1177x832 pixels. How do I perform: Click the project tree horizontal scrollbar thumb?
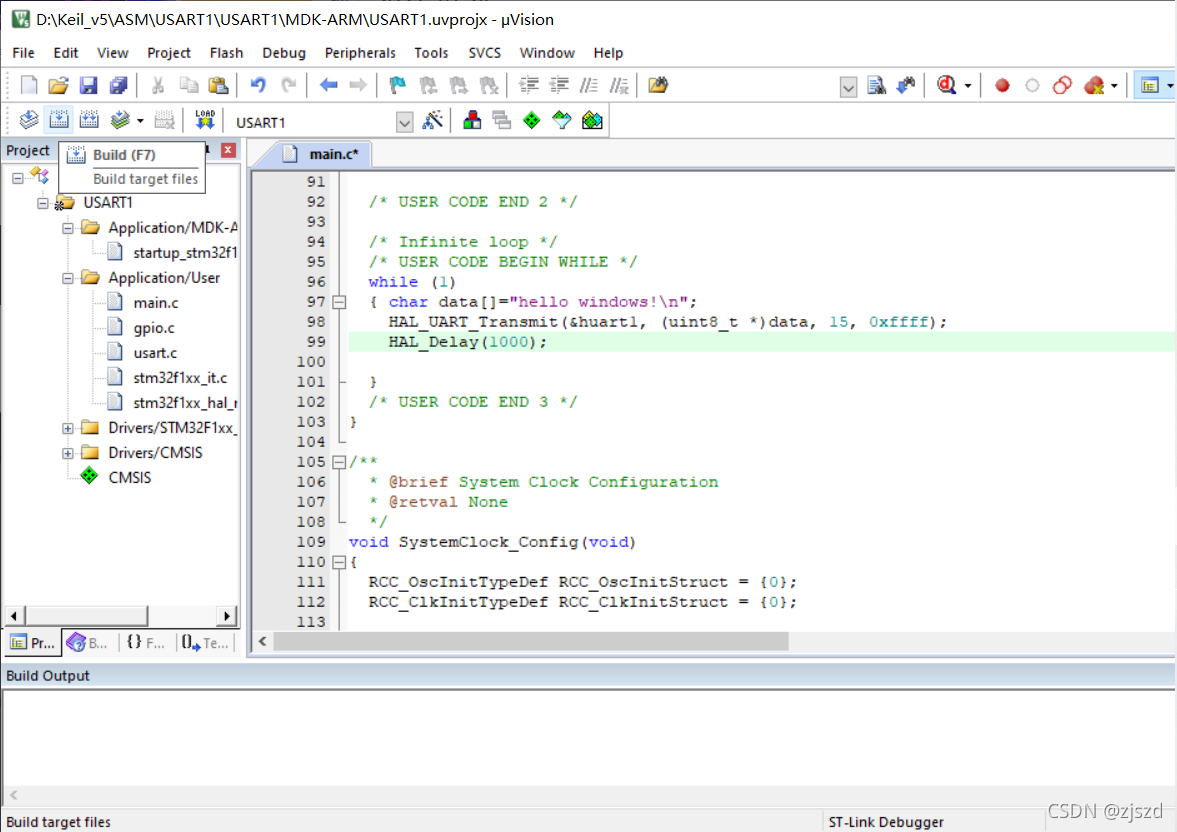click(87, 616)
